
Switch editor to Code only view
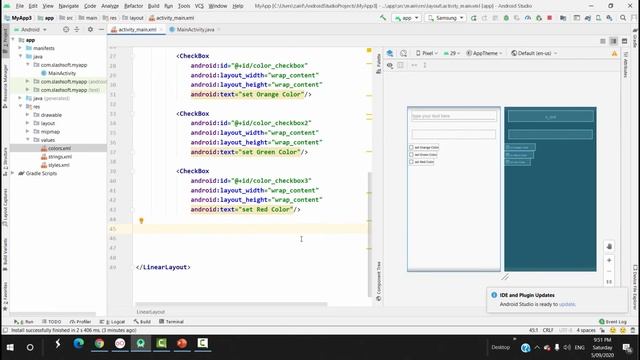(603, 41)
